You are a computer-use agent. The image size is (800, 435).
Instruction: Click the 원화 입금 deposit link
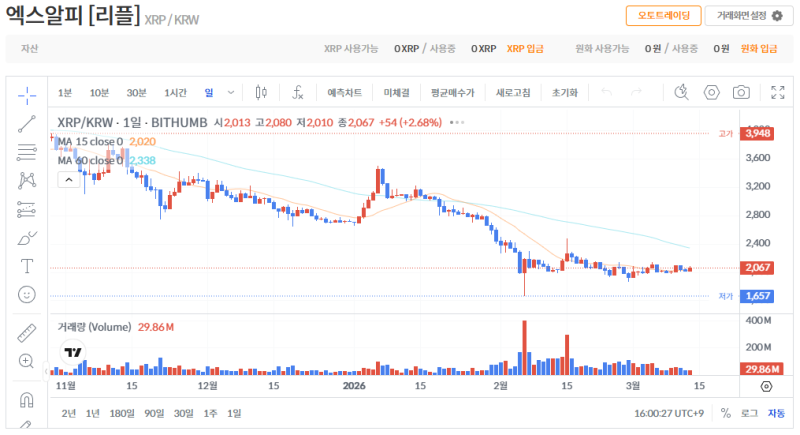[759, 48]
